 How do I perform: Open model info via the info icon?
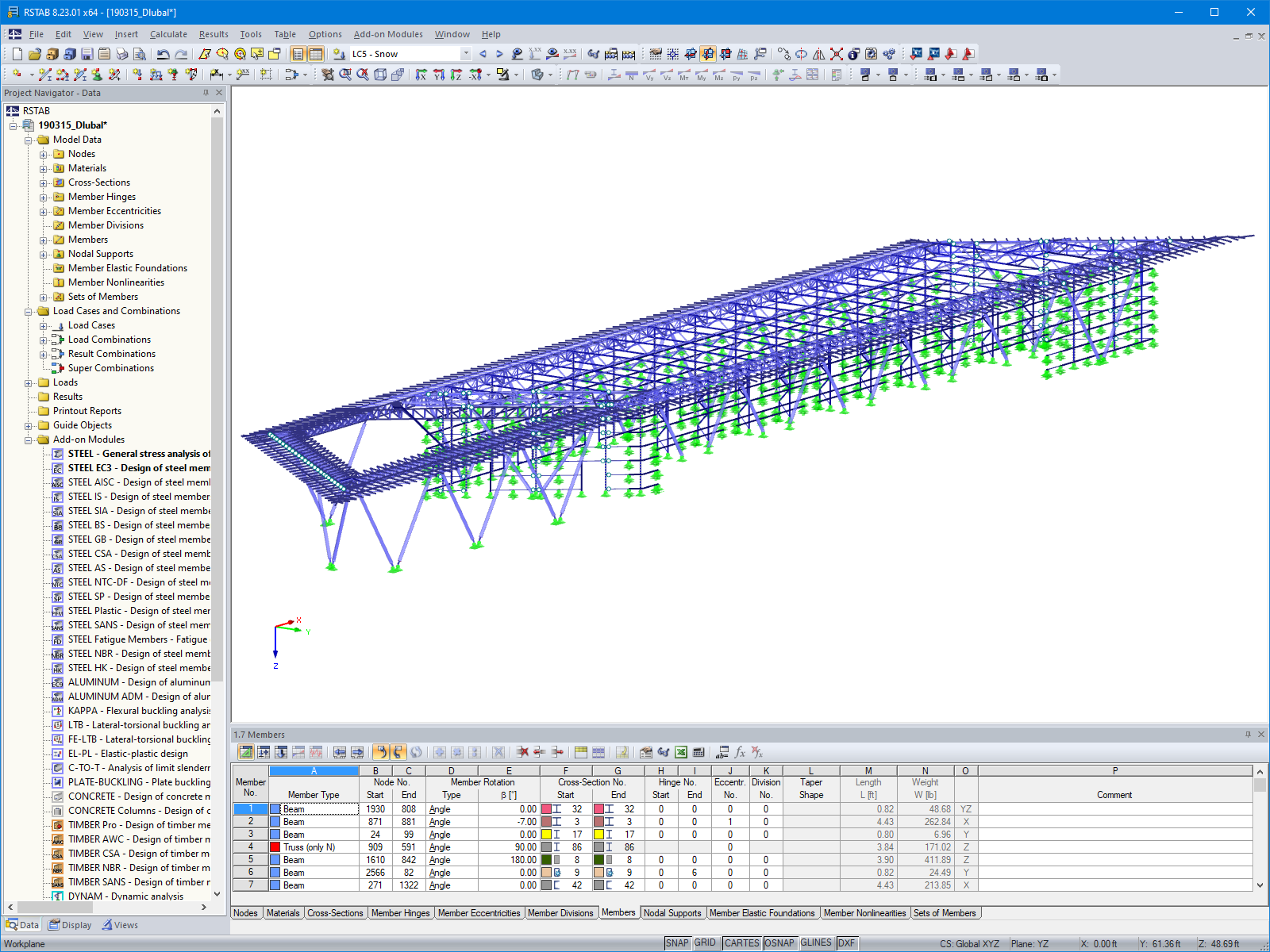[x=853, y=54]
